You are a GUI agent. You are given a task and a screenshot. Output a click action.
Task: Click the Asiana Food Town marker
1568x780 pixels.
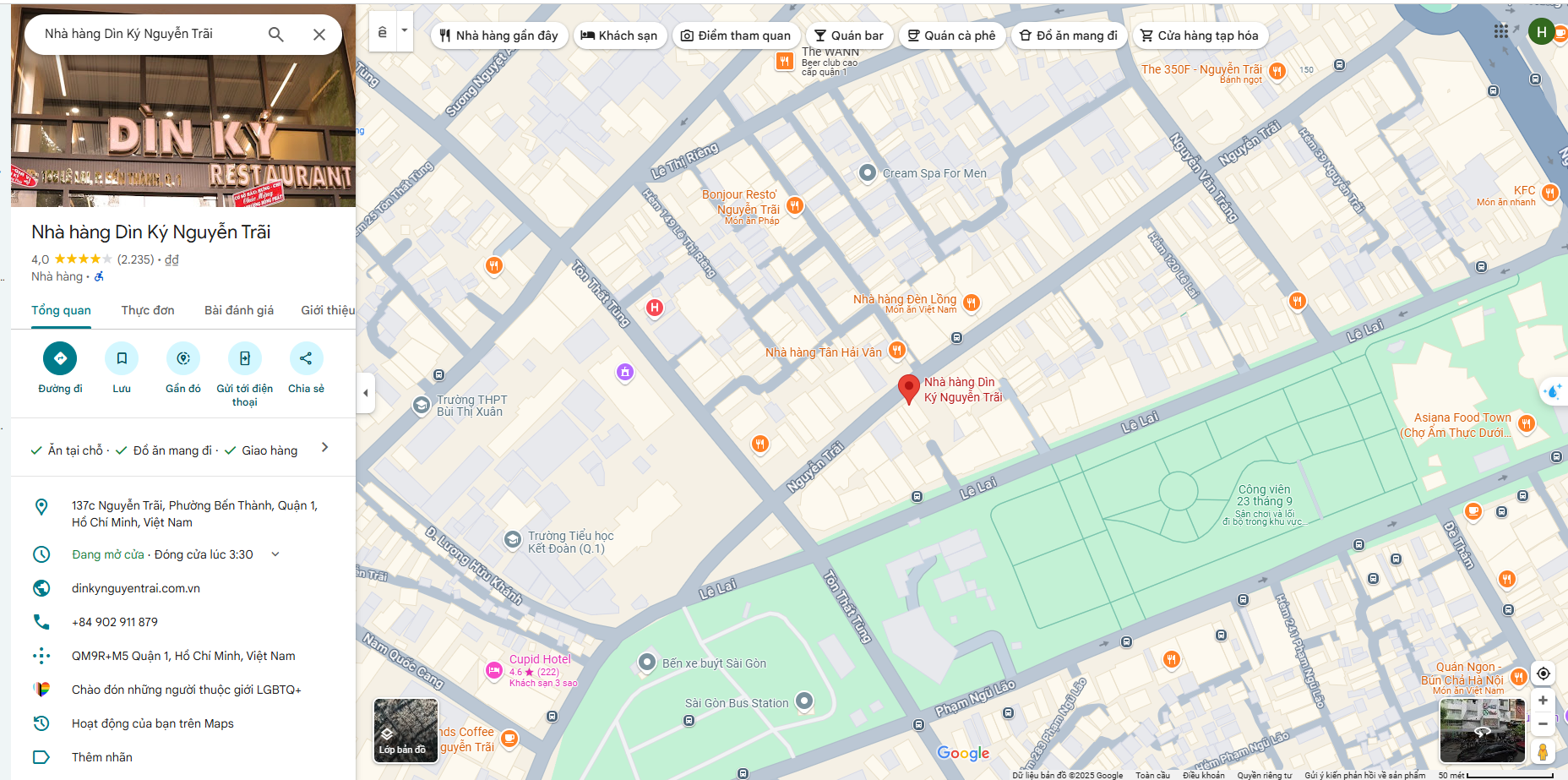[1526, 423]
